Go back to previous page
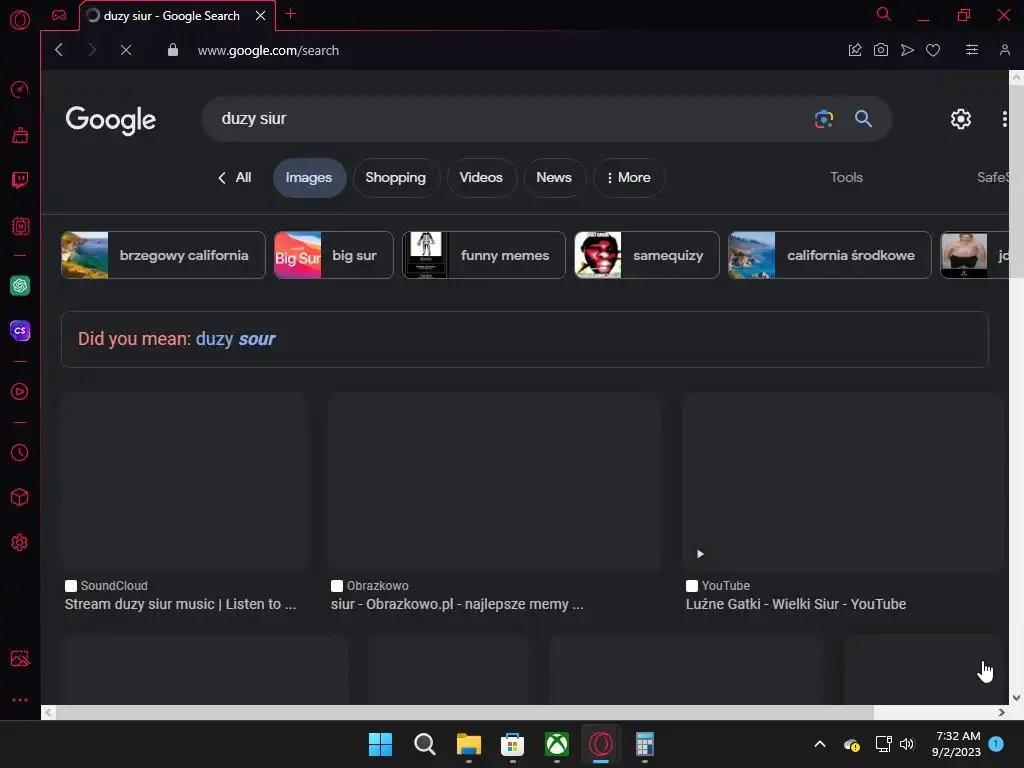 59,50
